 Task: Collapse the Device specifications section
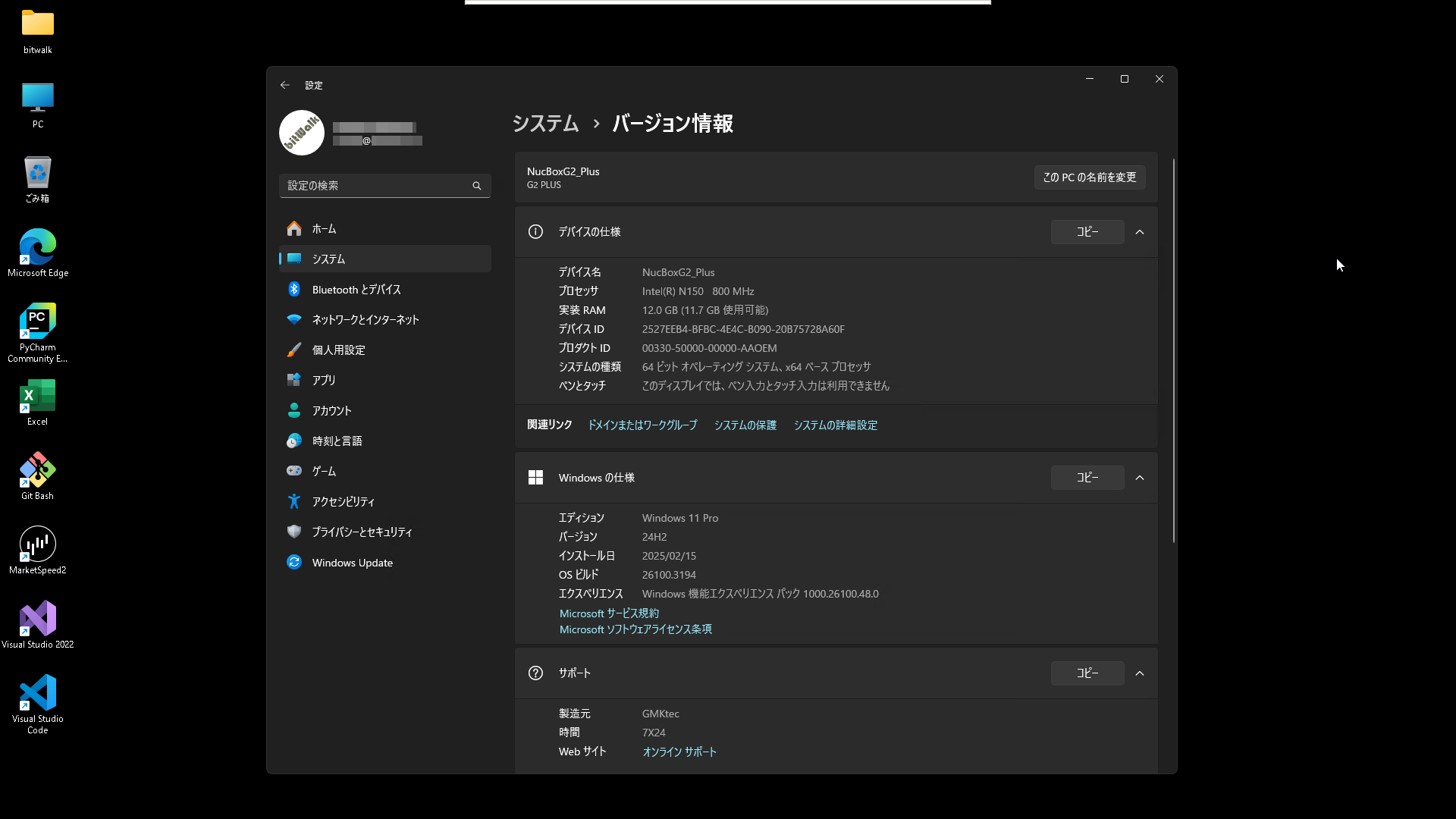(x=1140, y=232)
